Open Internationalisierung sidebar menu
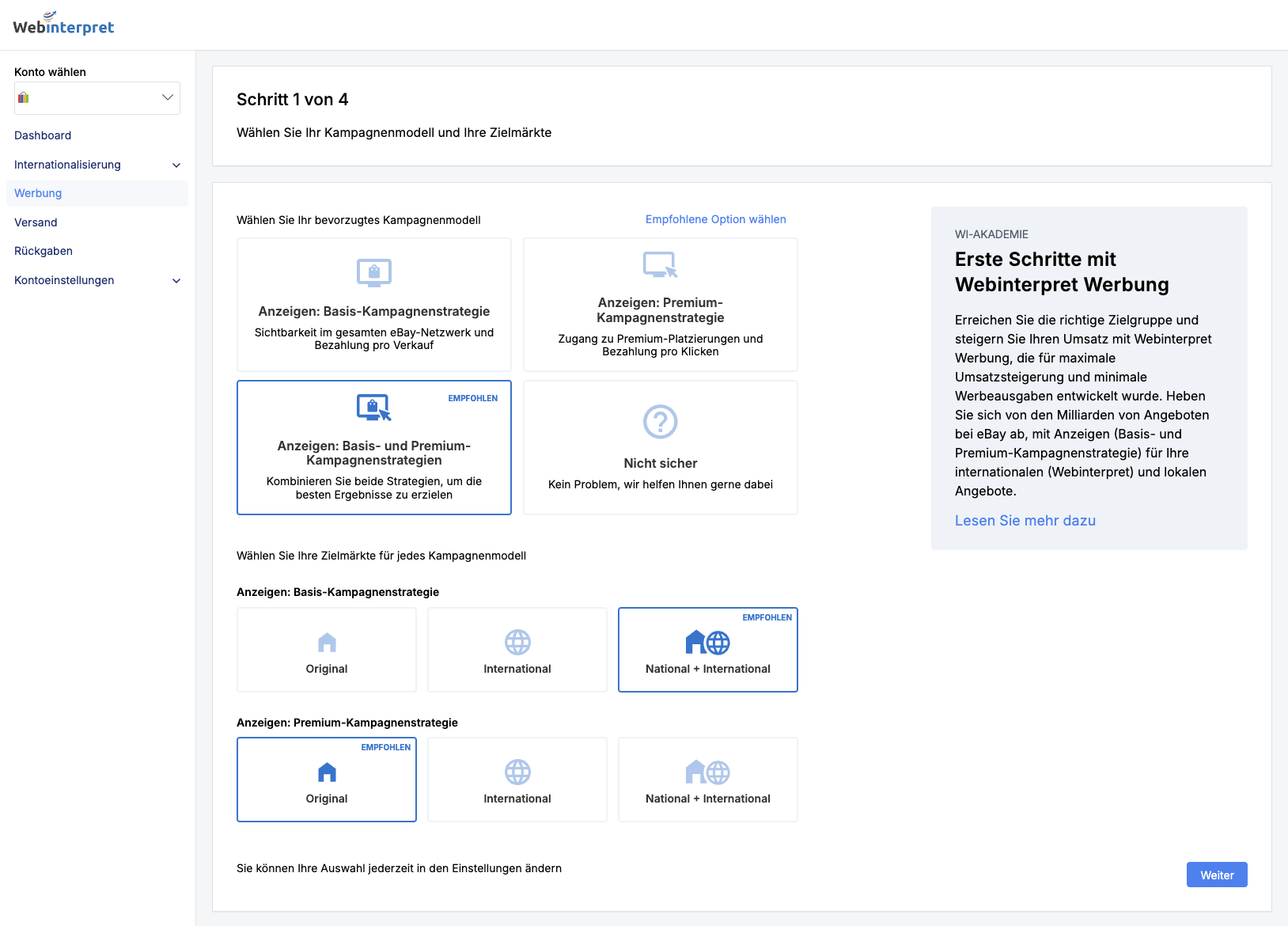 (x=97, y=165)
